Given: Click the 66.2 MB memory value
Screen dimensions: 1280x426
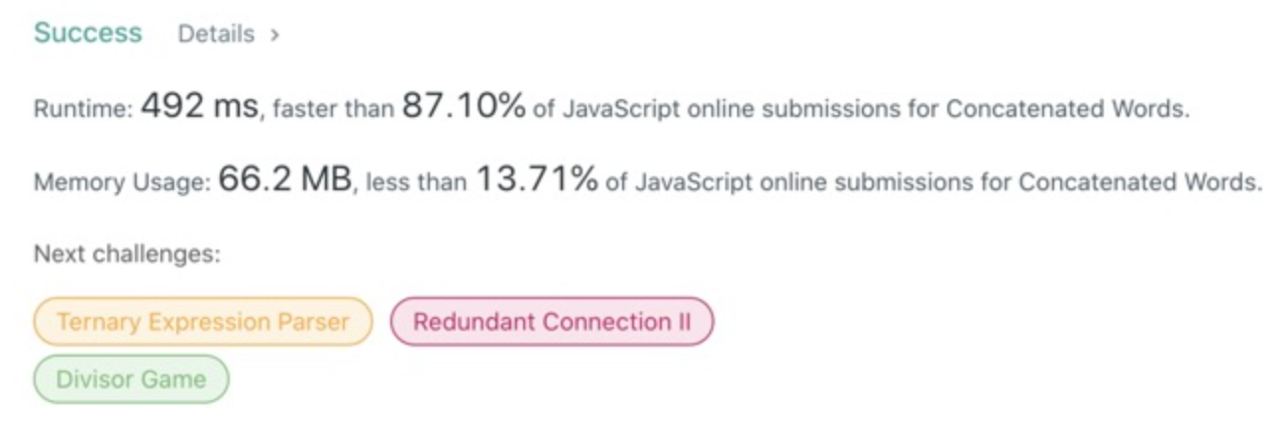Looking at the screenshot, I should pos(285,181).
